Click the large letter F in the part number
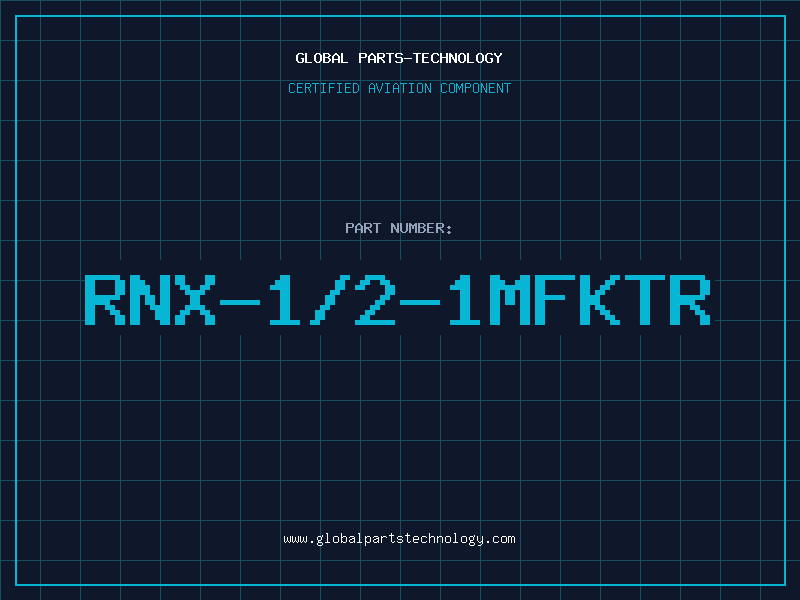 point(555,299)
